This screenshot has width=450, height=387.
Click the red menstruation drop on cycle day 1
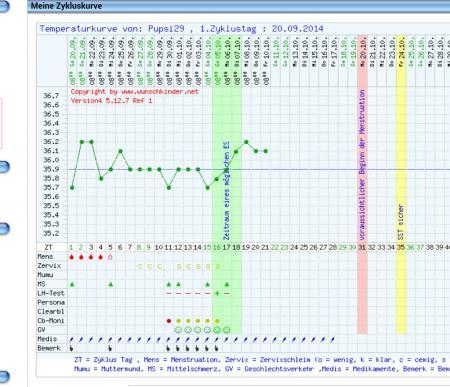pos(71,257)
